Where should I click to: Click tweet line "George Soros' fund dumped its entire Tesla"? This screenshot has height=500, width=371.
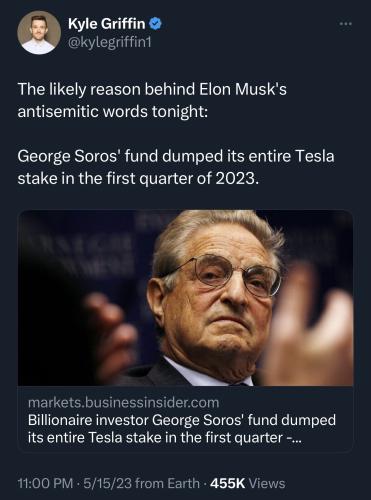tap(176, 156)
